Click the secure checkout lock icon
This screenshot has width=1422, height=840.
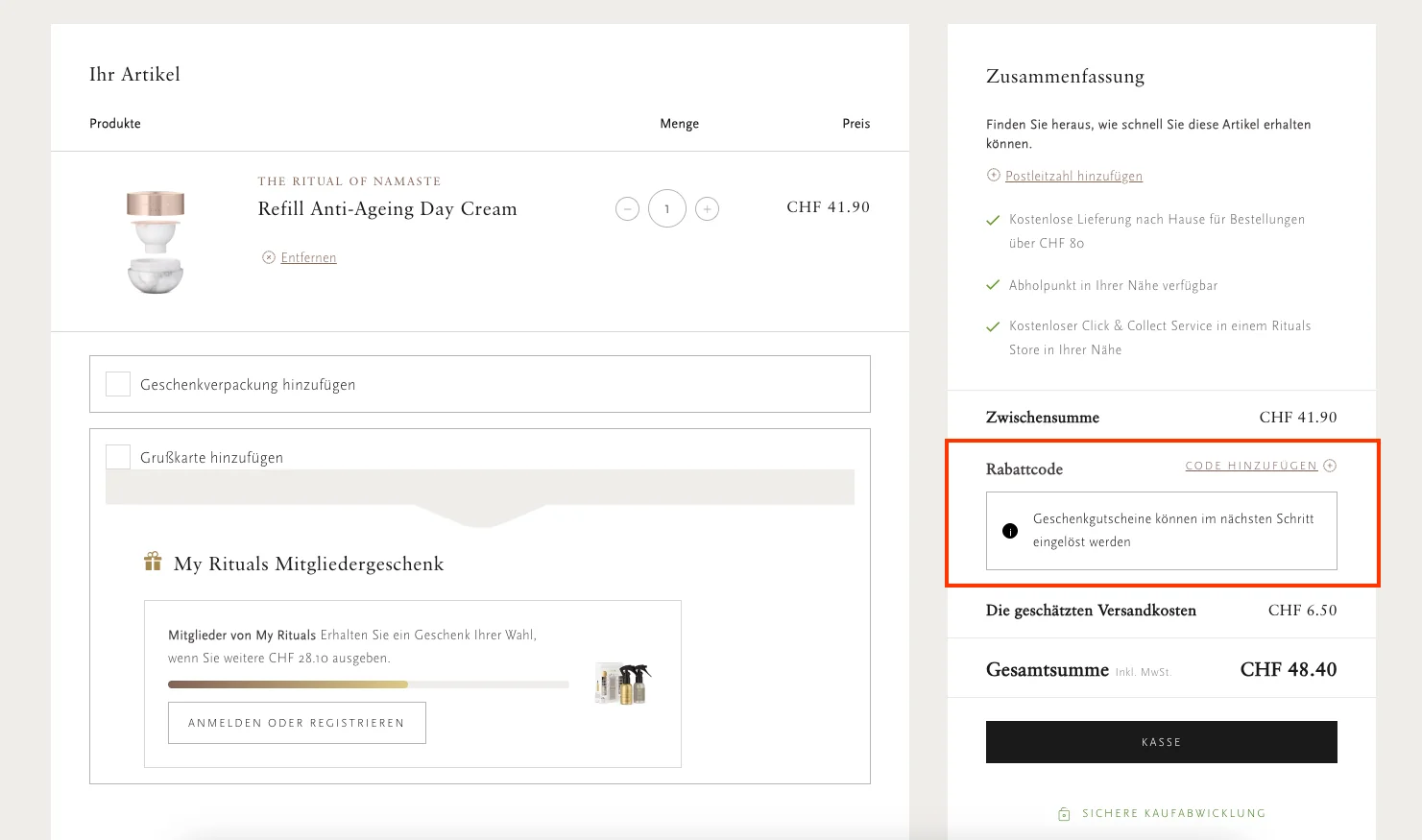(x=1064, y=814)
